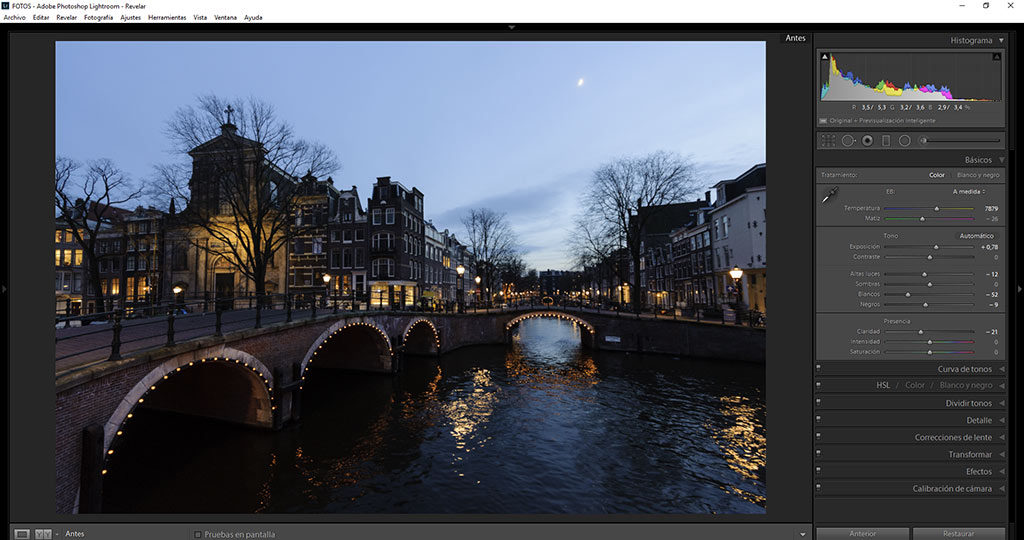Select the crop overlay grid tool

click(828, 141)
